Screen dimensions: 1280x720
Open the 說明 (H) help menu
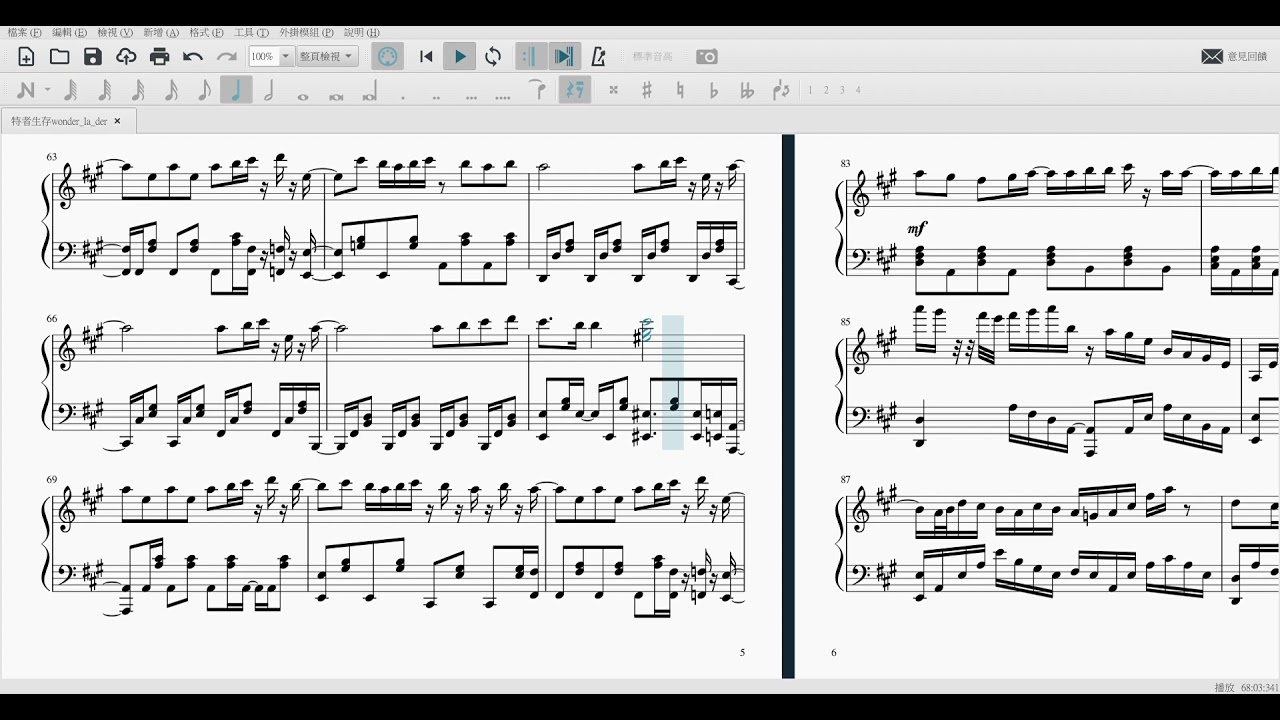pos(362,32)
